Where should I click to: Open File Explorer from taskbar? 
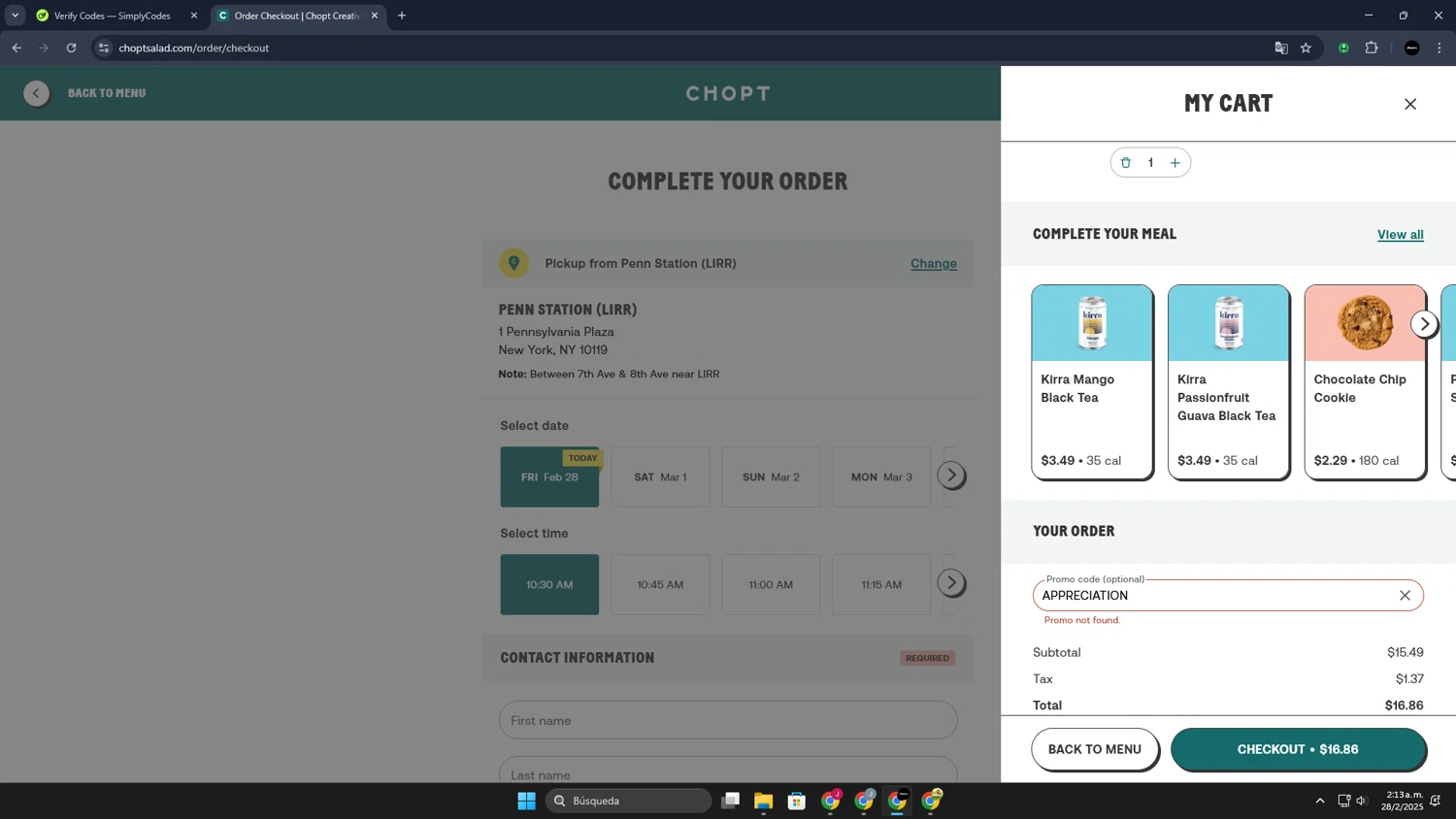763,801
